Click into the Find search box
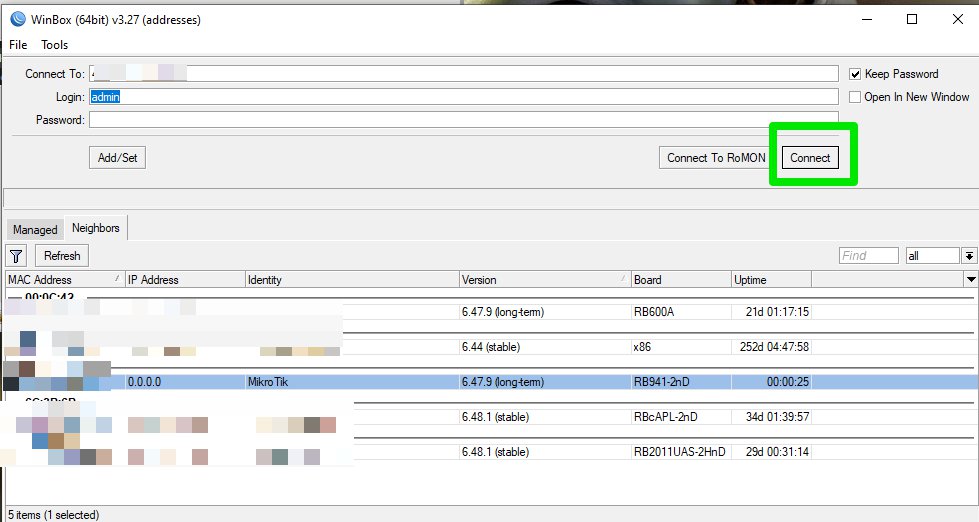The height and width of the screenshot is (522, 979). pyautogui.click(x=868, y=256)
